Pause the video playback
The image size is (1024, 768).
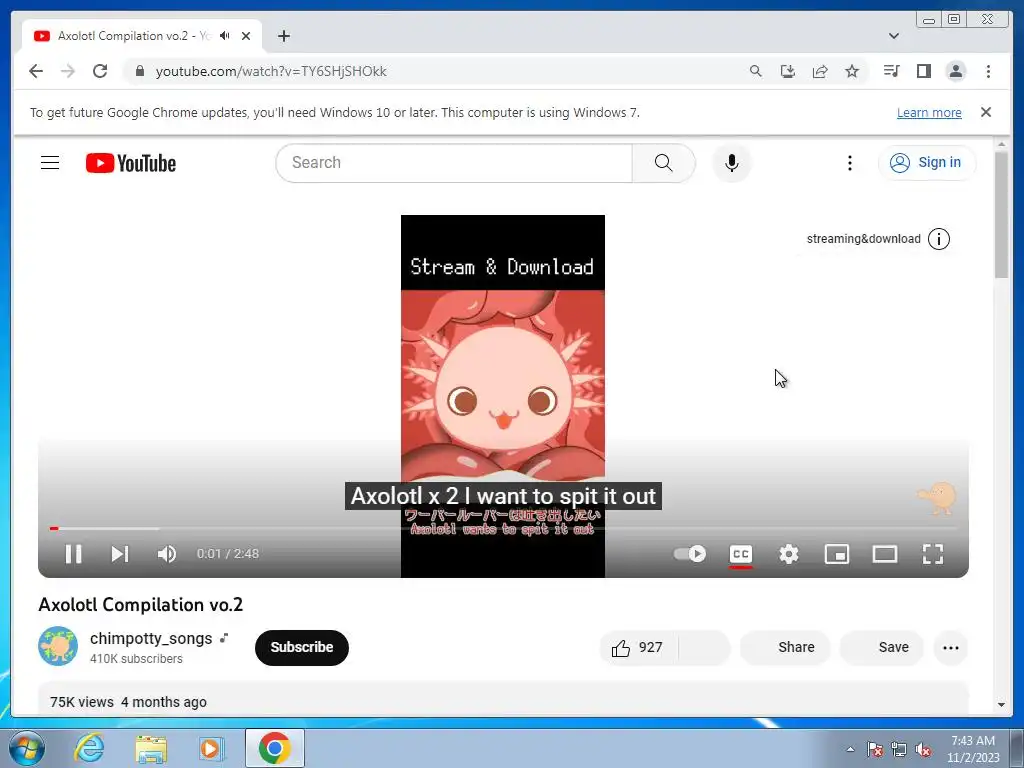(73, 554)
